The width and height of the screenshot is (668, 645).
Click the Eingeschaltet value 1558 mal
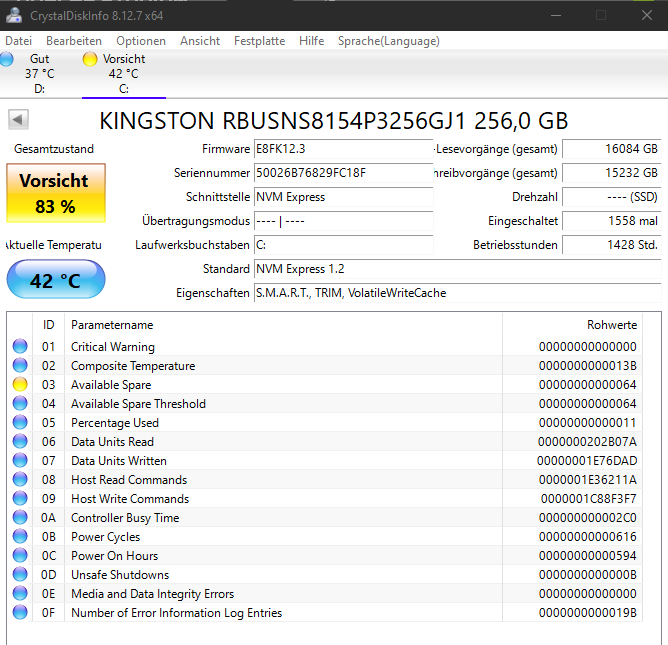(x=611, y=221)
